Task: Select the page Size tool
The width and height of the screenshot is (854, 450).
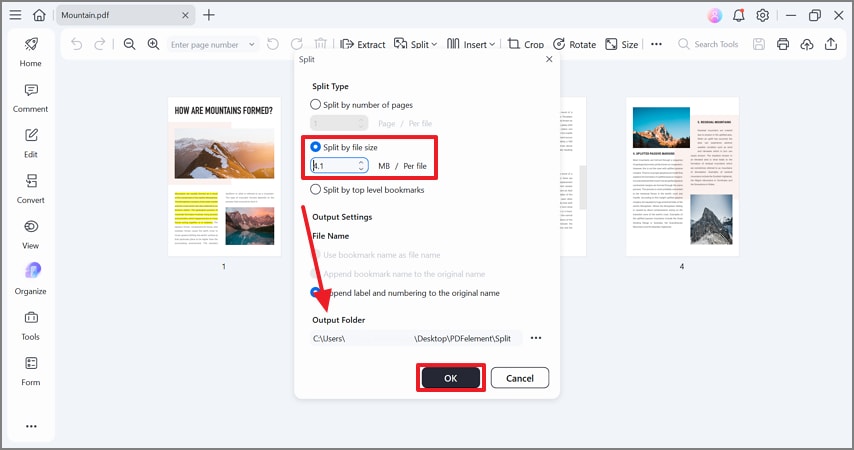Action: 621,44
